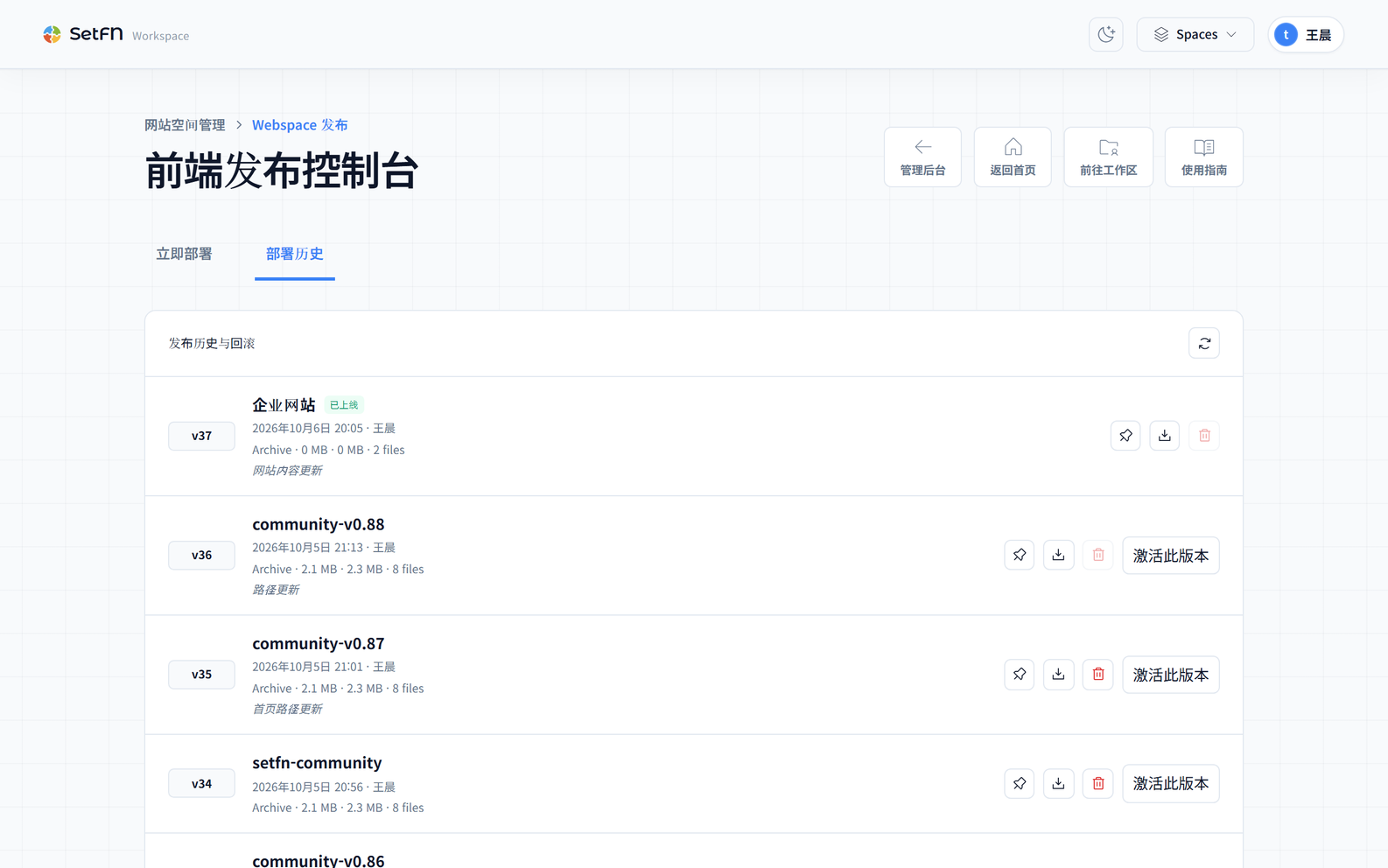The image size is (1388, 868).
Task: Click the 网站内容更新 note text
Action: (287, 471)
